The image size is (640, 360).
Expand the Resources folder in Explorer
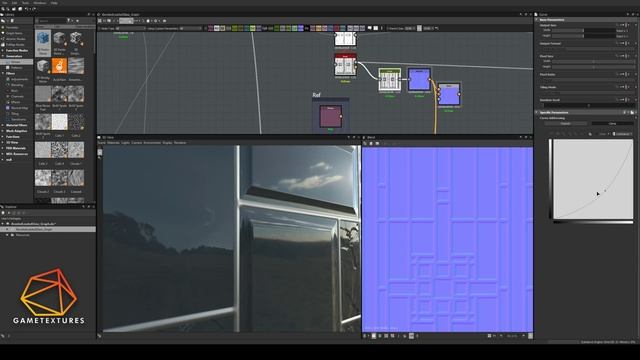click(x=7, y=235)
